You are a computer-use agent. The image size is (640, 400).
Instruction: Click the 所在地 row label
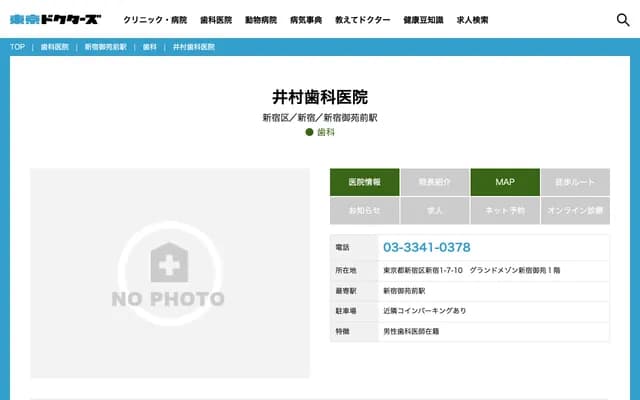click(346, 270)
